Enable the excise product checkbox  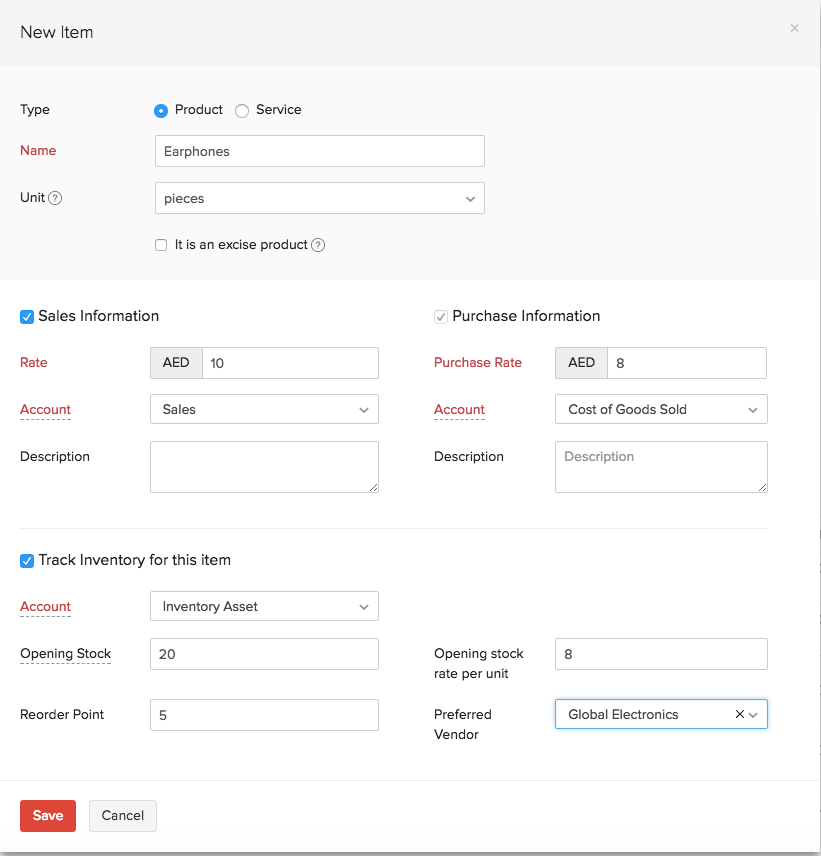(x=161, y=245)
